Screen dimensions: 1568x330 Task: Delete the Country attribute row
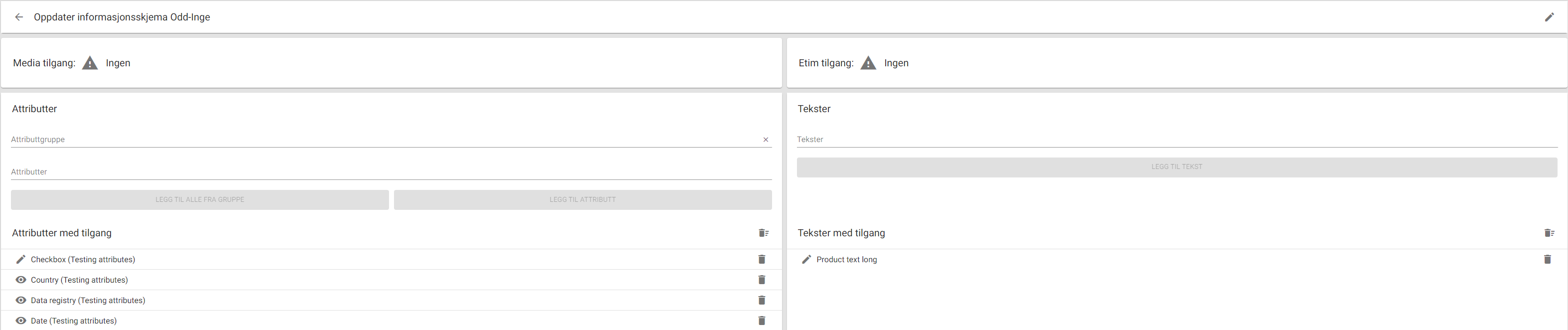[762, 280]
